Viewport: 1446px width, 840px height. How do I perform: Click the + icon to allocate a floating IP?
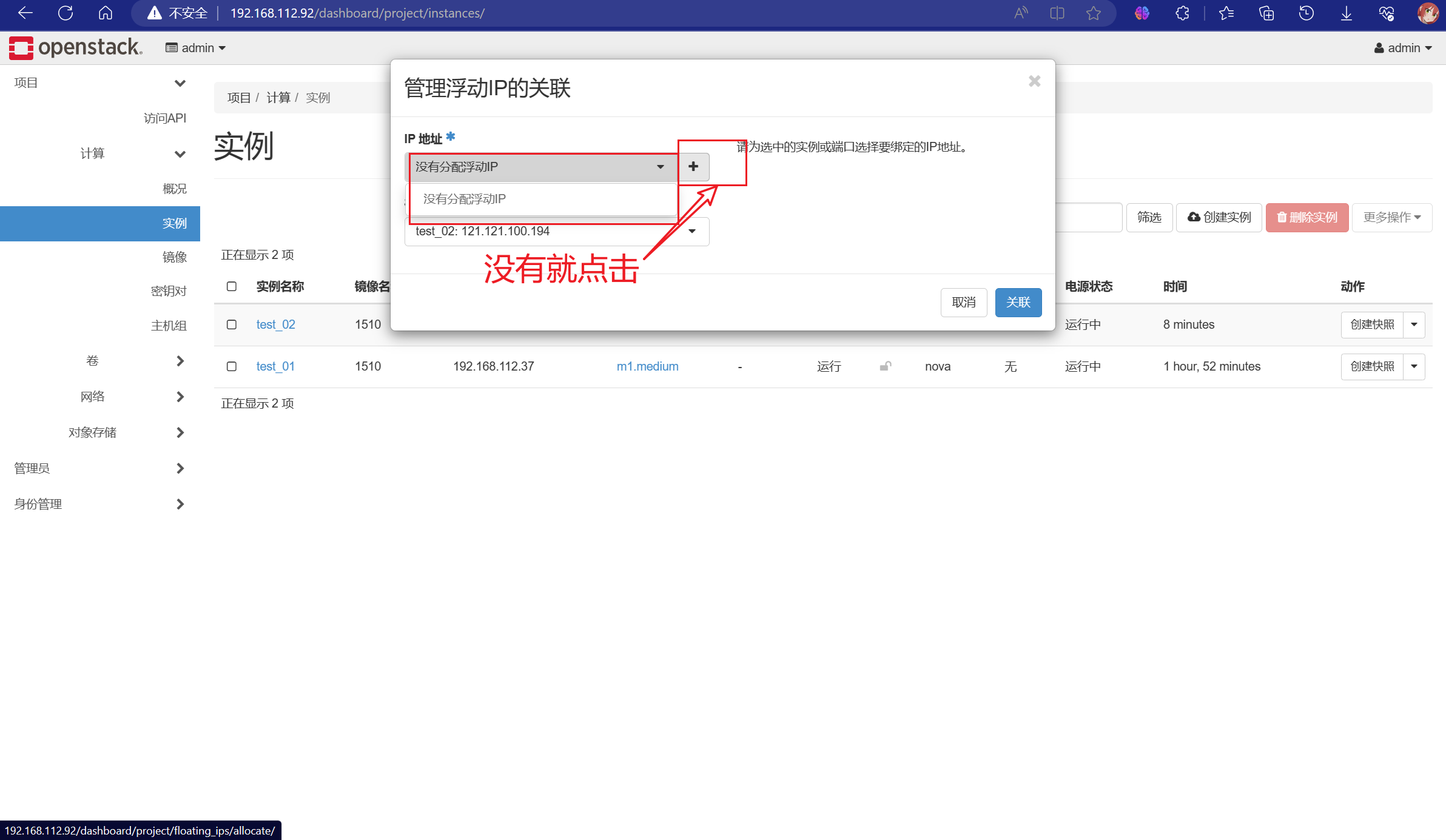(x=693, y=167)
